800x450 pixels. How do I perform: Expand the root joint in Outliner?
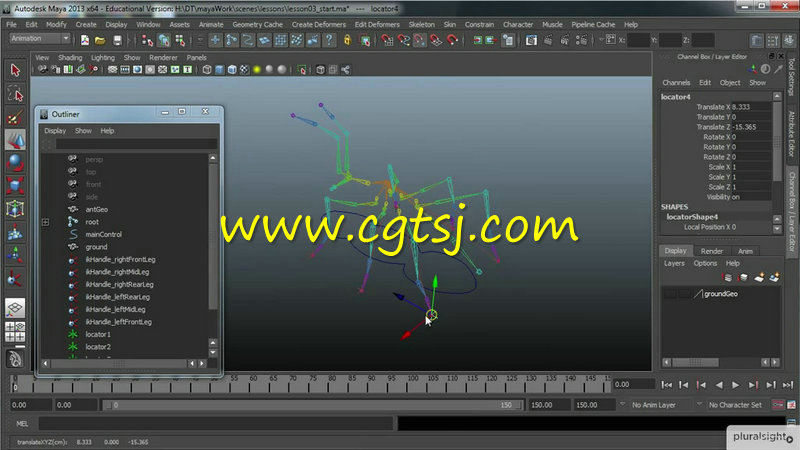[45, 222]
